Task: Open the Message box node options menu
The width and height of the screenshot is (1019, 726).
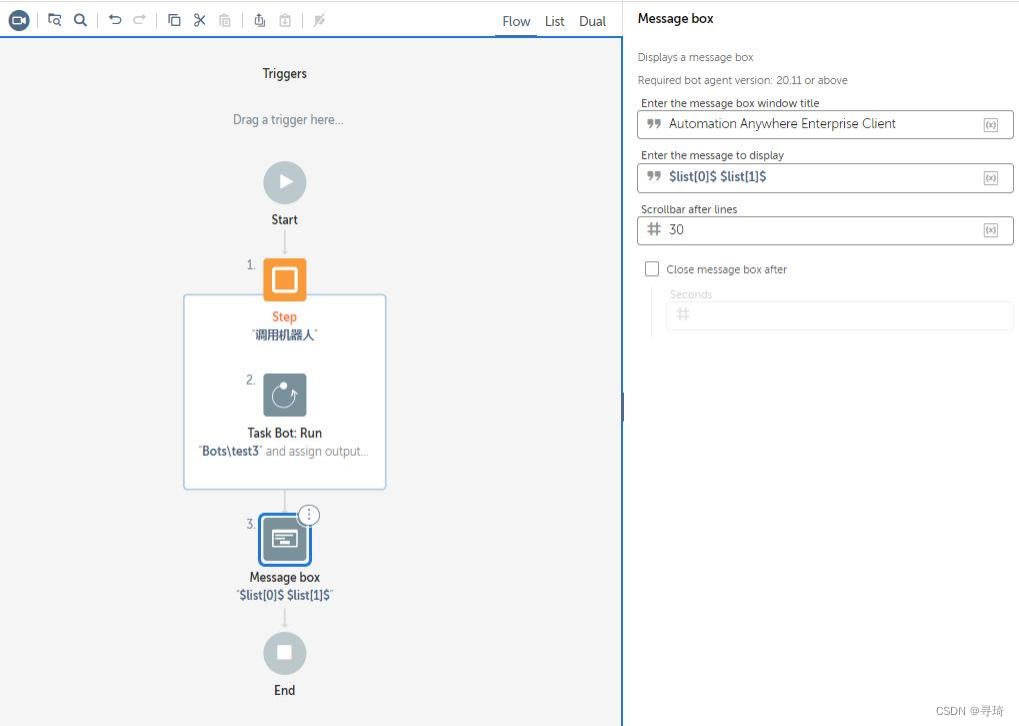Action: [x=308, y=514]
